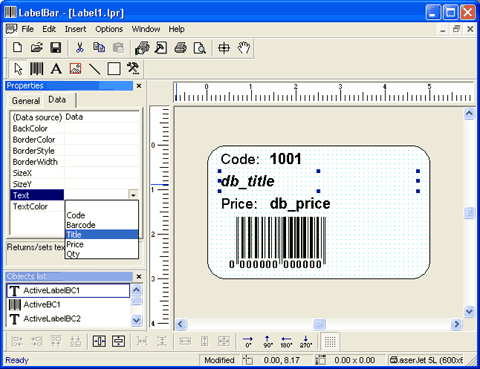Click the Objects list scroll-down arrow
The image size is (480, 369).
point(136,320)
